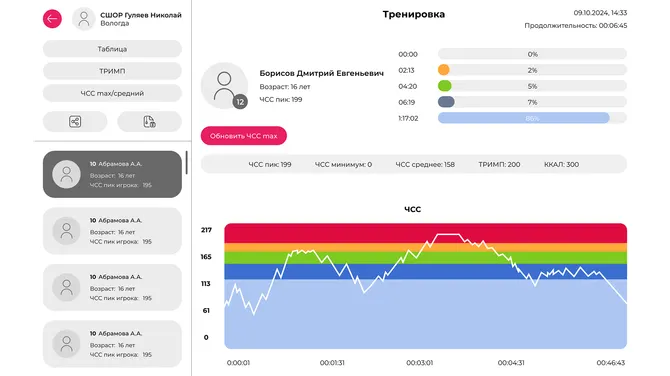Select the second Абрамова А.А. player card
Screen dimensions: 670x376
tap(112, 231)
